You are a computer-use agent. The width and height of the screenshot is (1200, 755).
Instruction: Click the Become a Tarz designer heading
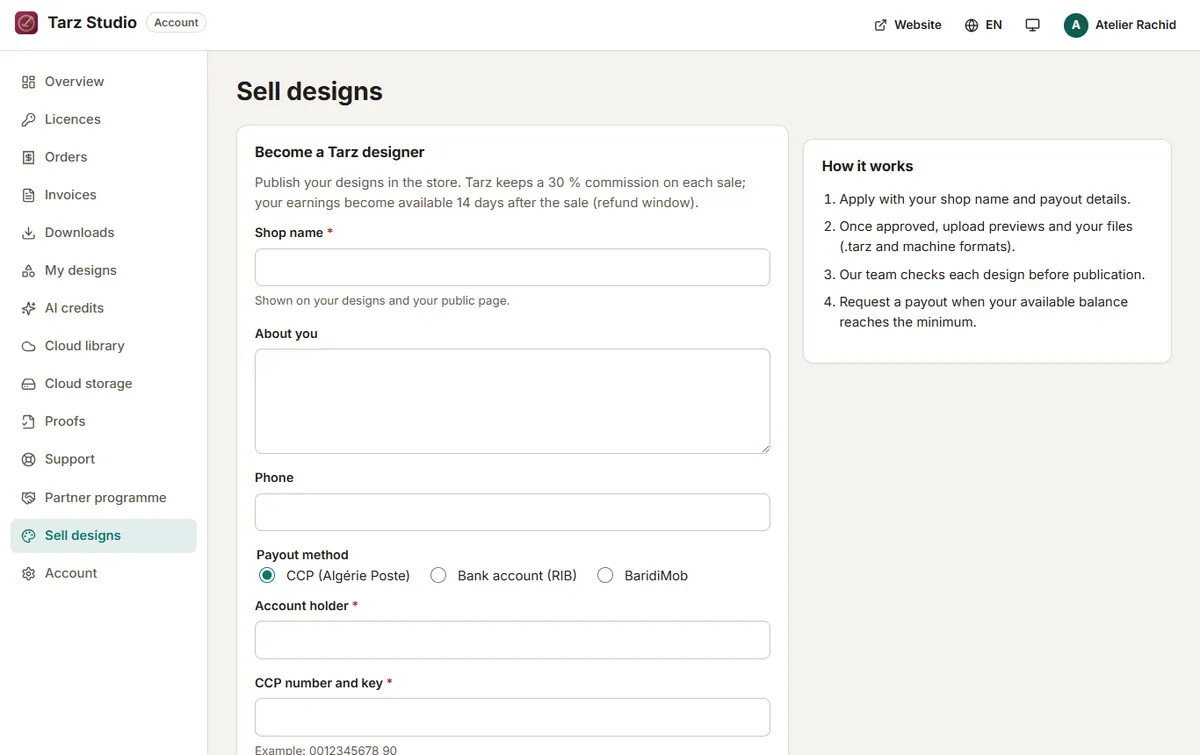340,152
